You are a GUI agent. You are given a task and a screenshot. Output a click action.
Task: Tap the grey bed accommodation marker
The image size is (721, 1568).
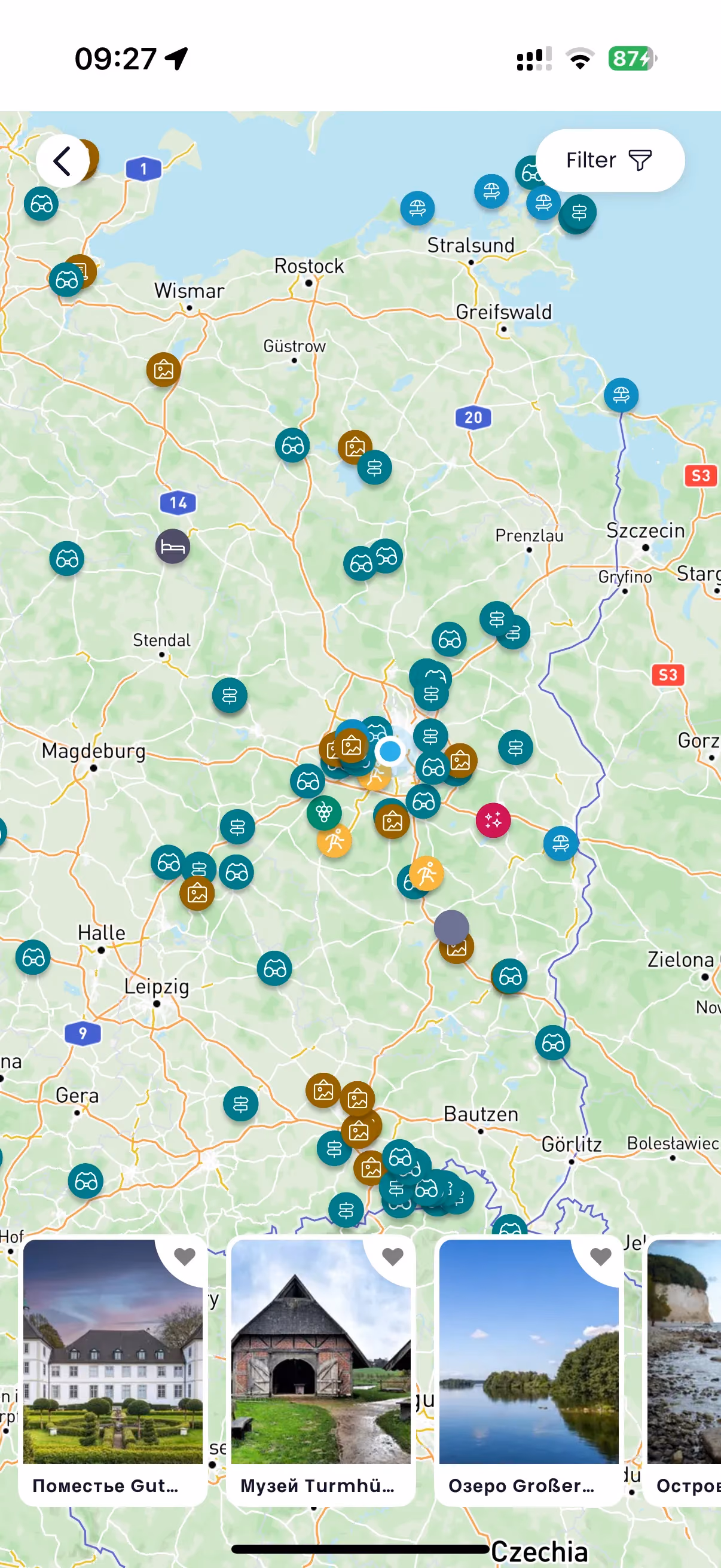(173, 547)
